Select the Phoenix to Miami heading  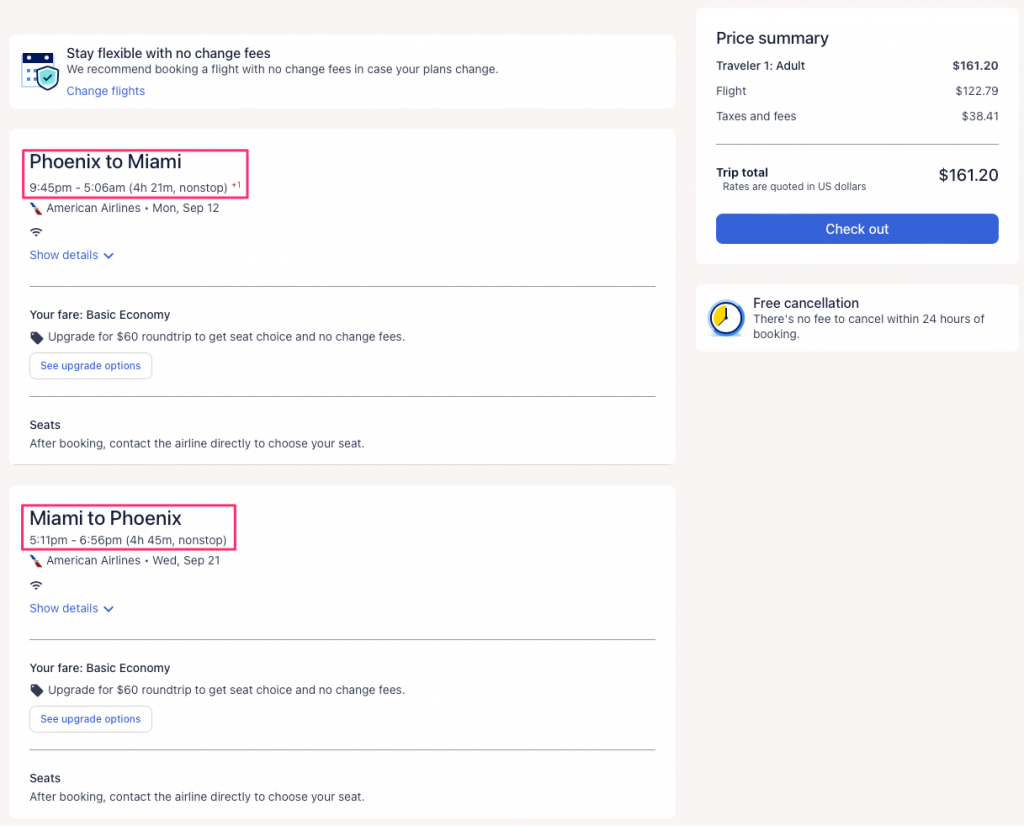click(x=105, y=162)
